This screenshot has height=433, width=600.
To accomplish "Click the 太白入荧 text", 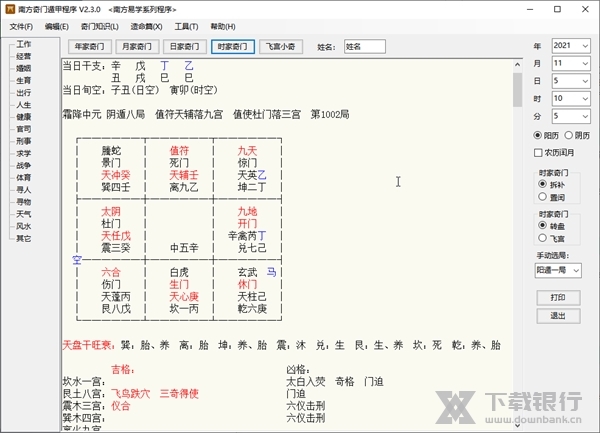I will click(306, 381).
